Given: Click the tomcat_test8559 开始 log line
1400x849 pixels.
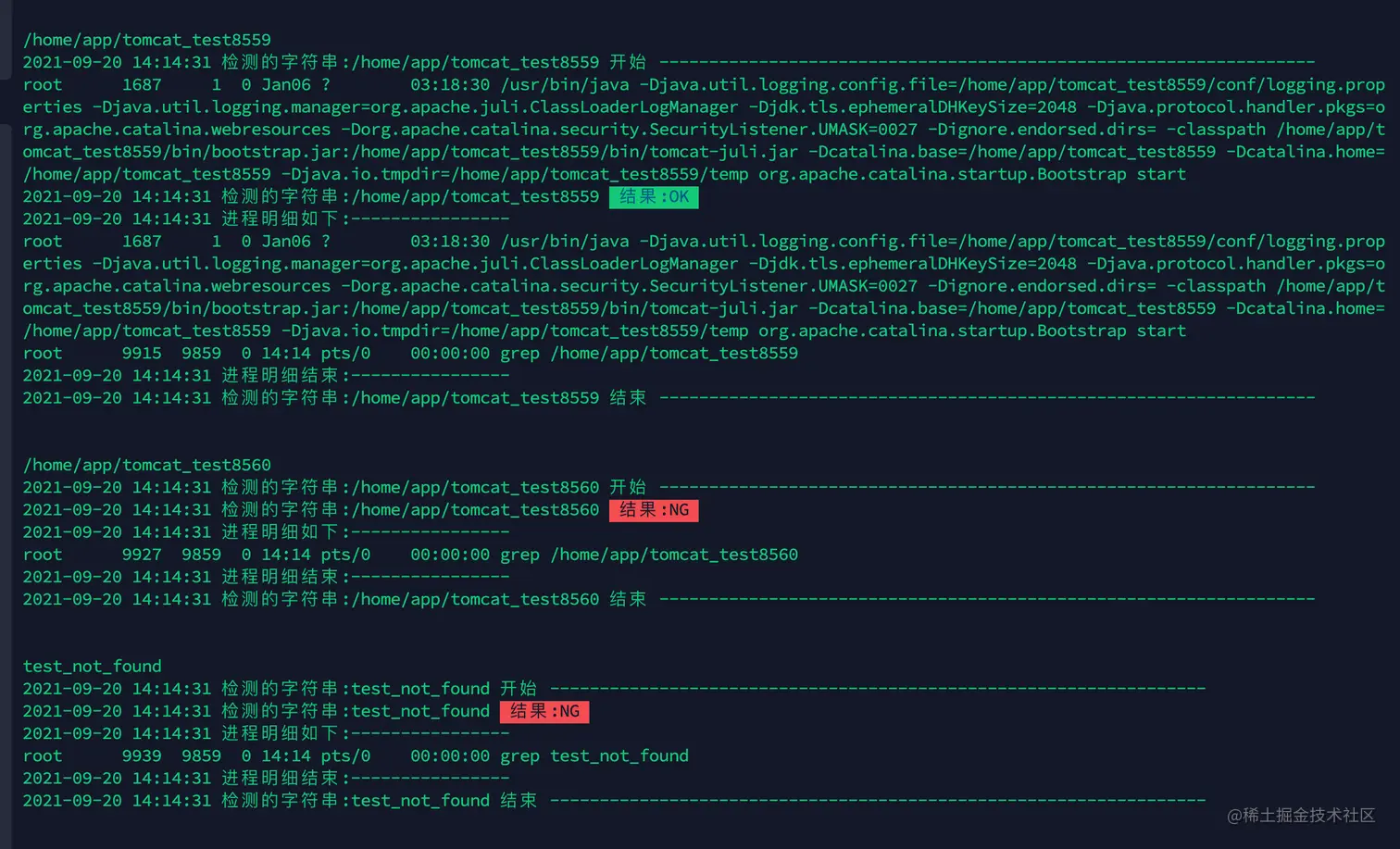Looking at the screenshot, I should click(x=669, y=62).
